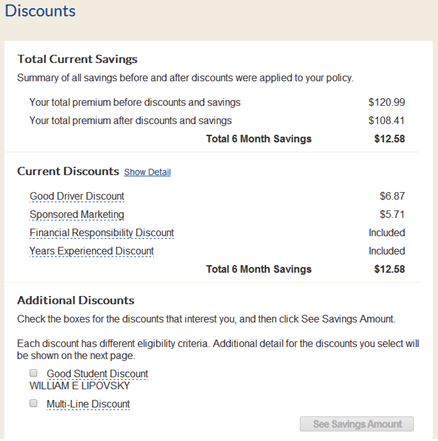The width and height of the screenshot is (438, 441).
Task: Click the Current Discounts section heading
Action: click(68, 171)
